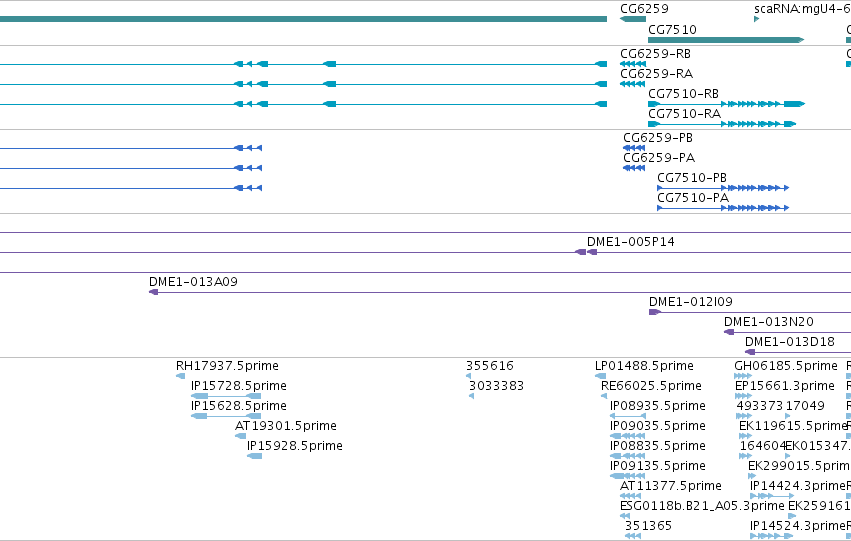The width and height of the screenshot is (851, 541).
Task: Click the CG7510-RA transcript feature
Action: [x=722, y=124]
